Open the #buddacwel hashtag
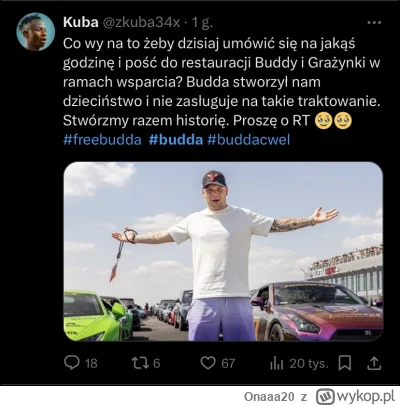The width and height of the screenshot is (400, 406). coord(249,140)
